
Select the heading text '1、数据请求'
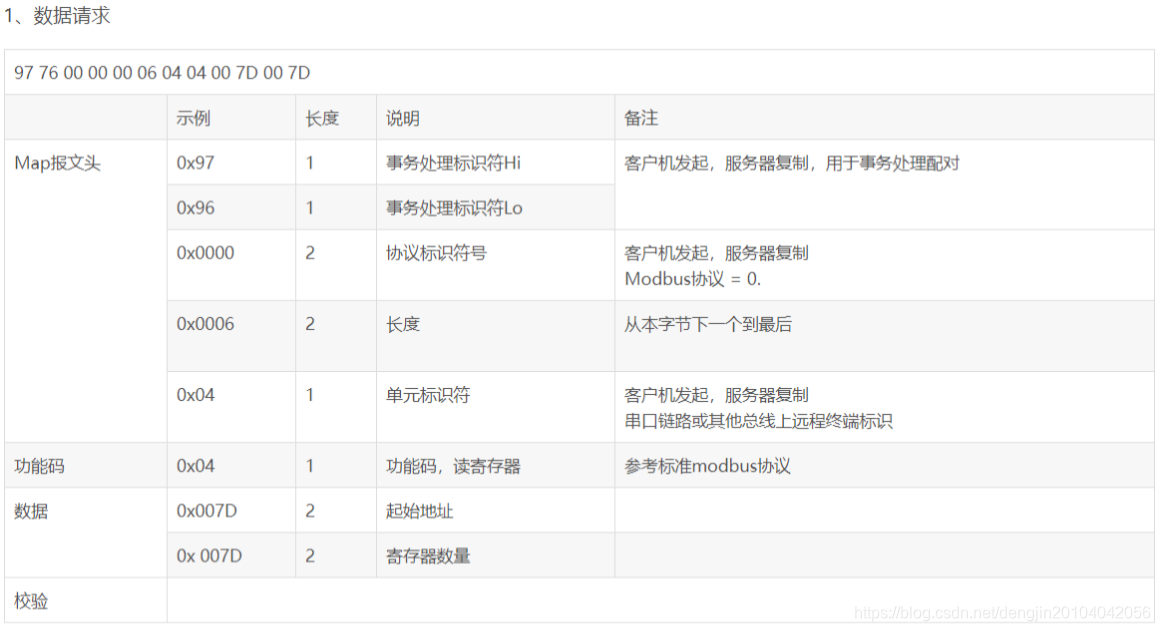56,16
